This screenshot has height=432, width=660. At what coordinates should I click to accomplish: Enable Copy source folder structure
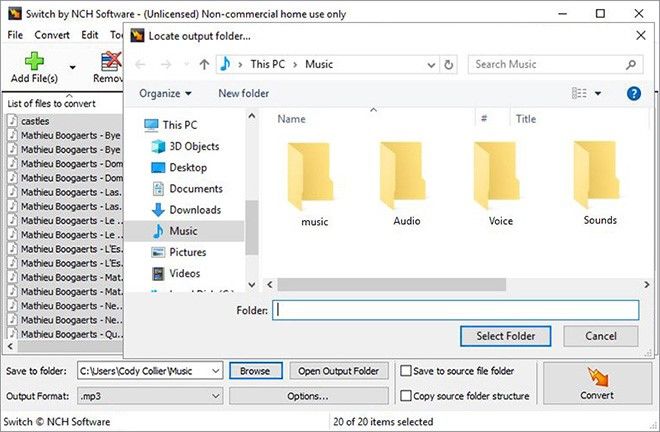tap(406, 396)
